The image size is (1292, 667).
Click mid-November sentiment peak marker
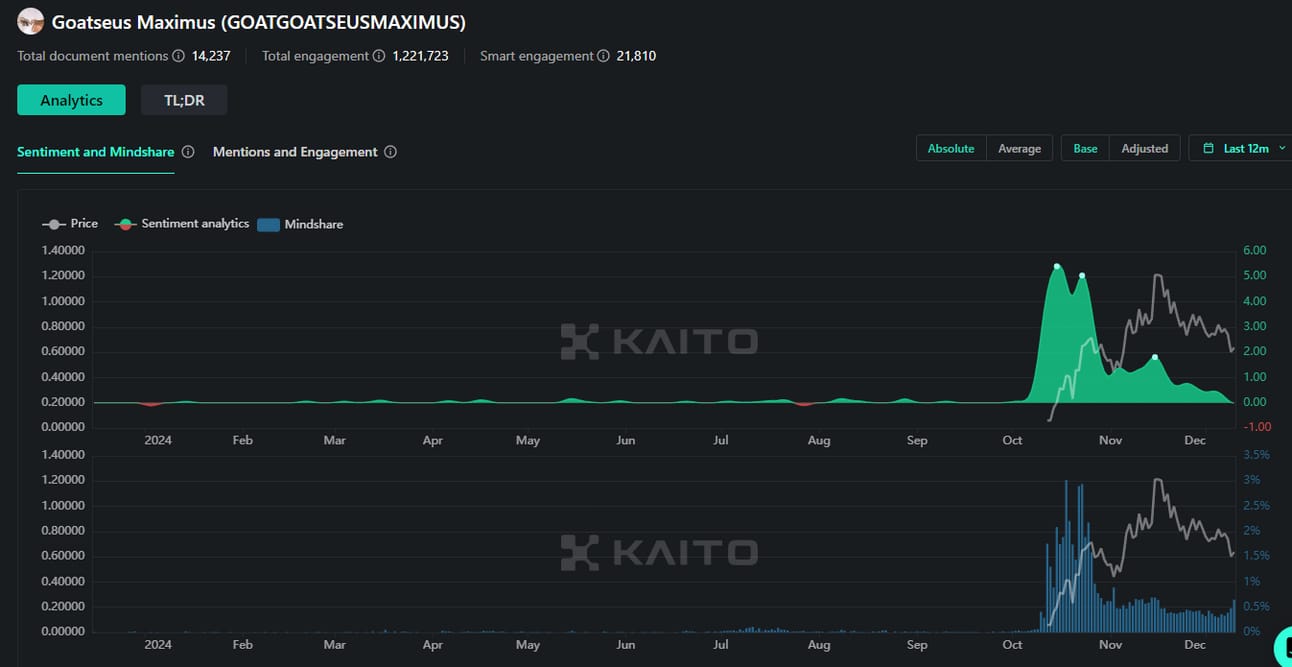(1155, 357)
